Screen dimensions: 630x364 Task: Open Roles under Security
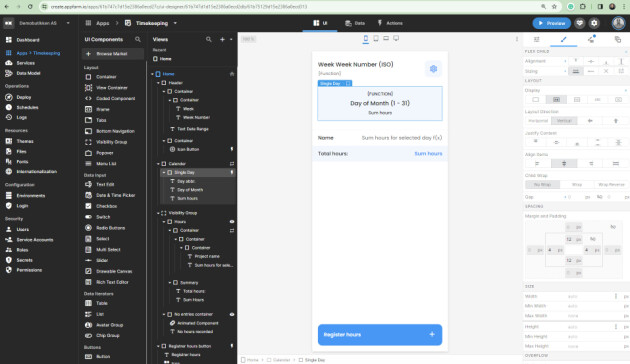click(x=22, y=250)
